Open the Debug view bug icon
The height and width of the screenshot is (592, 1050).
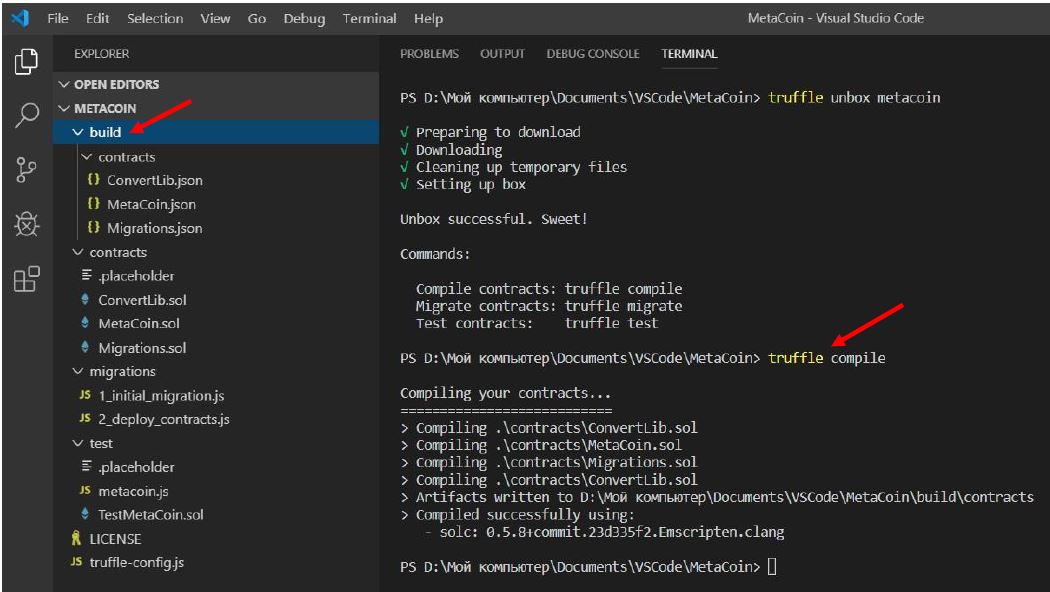(27, 225)
